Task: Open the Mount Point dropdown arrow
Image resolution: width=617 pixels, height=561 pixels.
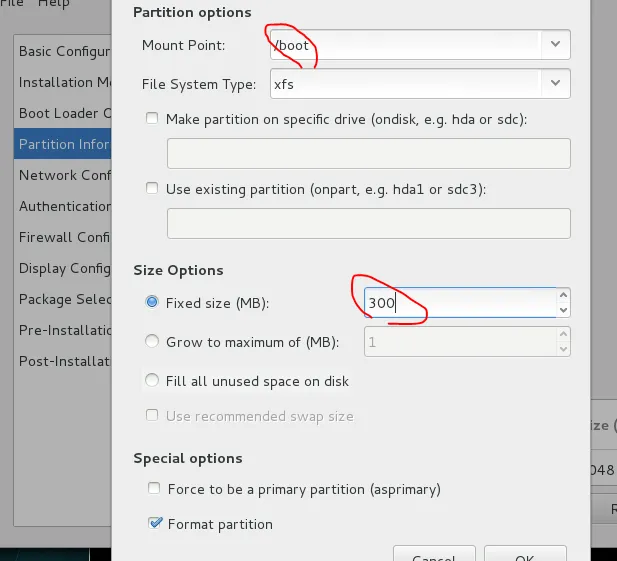Action: click(555, 45)
